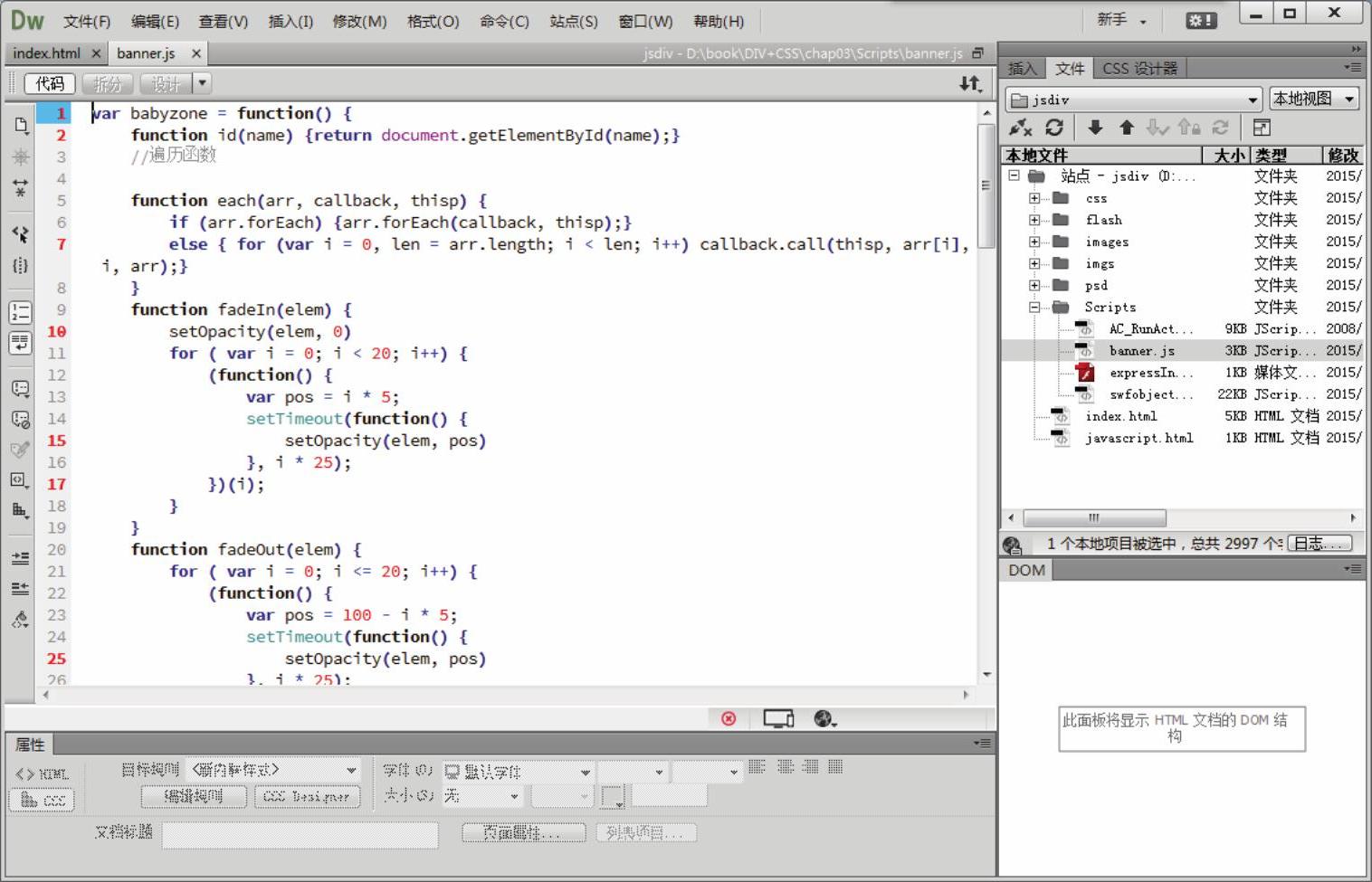The height and width of the screenshot is (882, 1372).
Task: Click the 日志 log button
Action: point(1320,544)
